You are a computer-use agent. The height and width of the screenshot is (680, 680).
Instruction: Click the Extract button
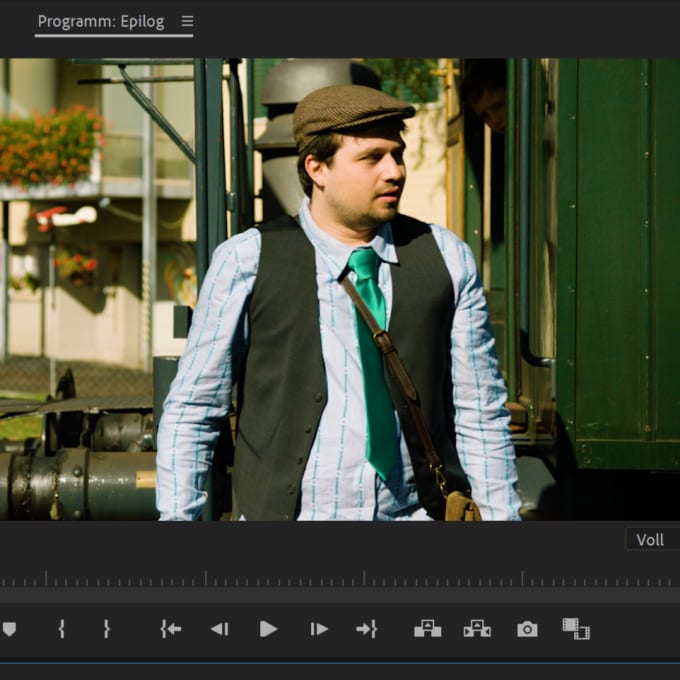click(x=477, y=629)
